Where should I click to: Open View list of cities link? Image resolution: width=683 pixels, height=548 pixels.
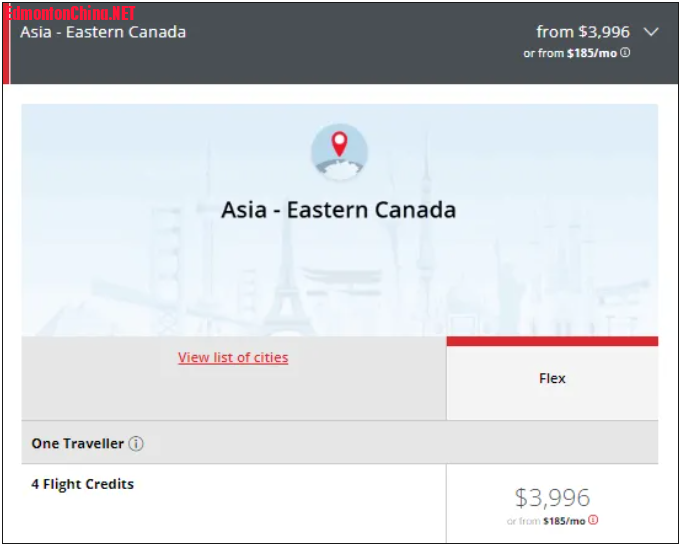233,357
